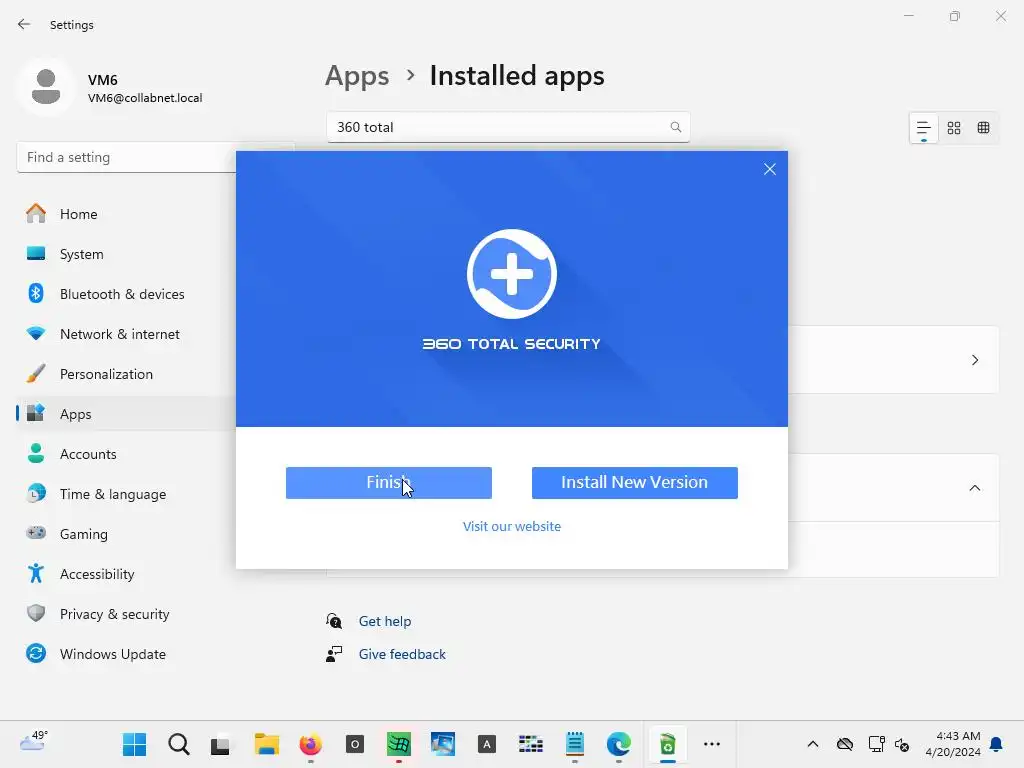Open the colored-grid taskbar app
Screen dimensions: 1024x768
tap(531, 744)
